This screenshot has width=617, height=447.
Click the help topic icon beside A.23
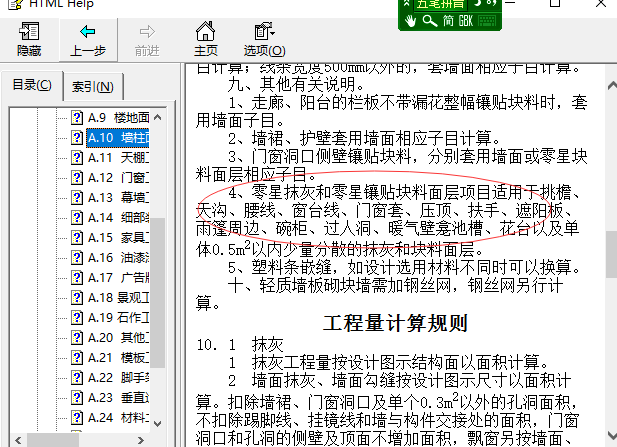point(77,397)
